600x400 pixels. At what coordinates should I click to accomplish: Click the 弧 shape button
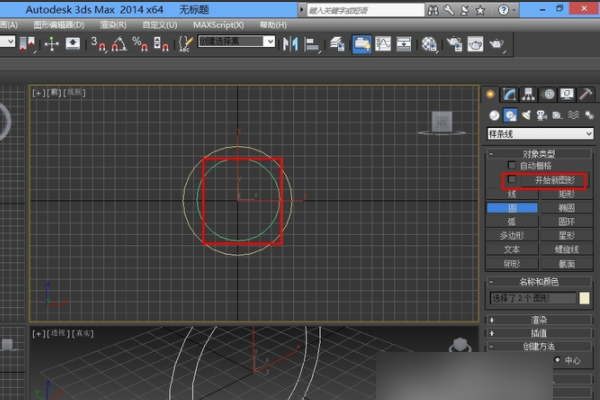[512, 222]
